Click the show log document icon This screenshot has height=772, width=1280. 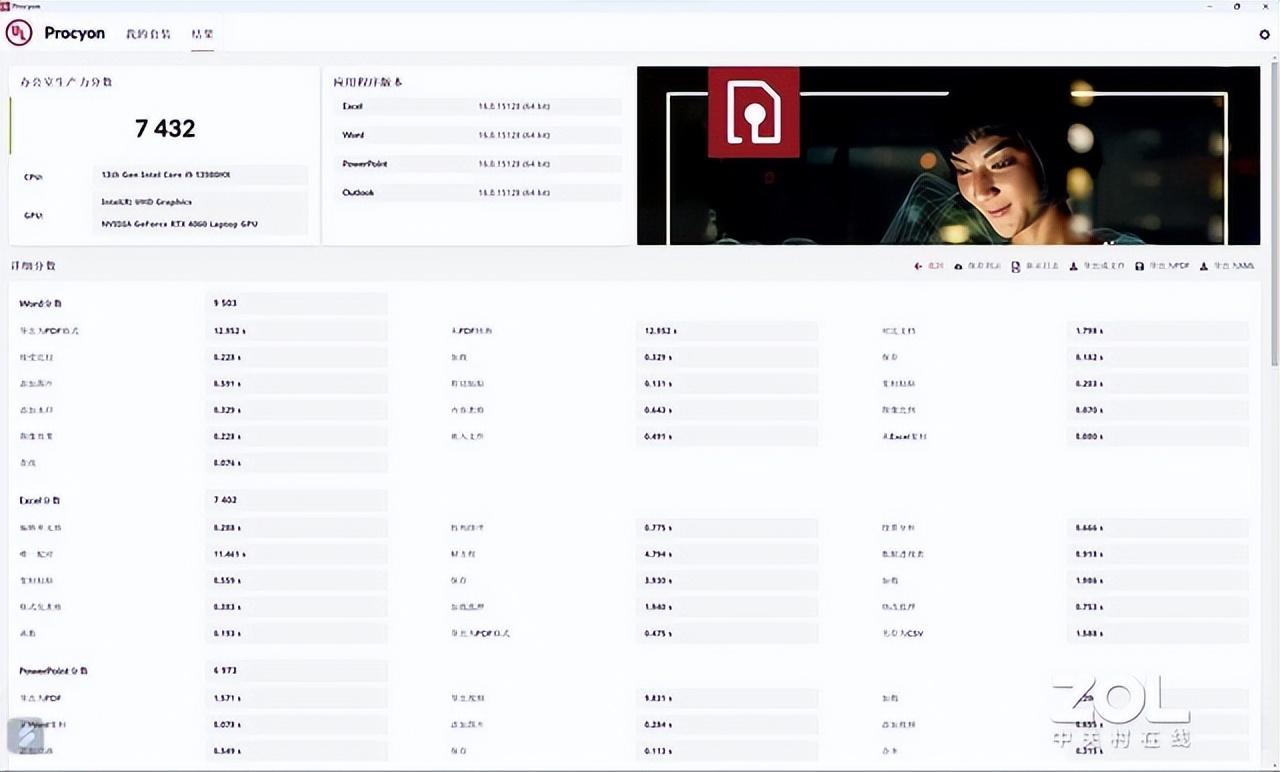(x=1016, y=267)
